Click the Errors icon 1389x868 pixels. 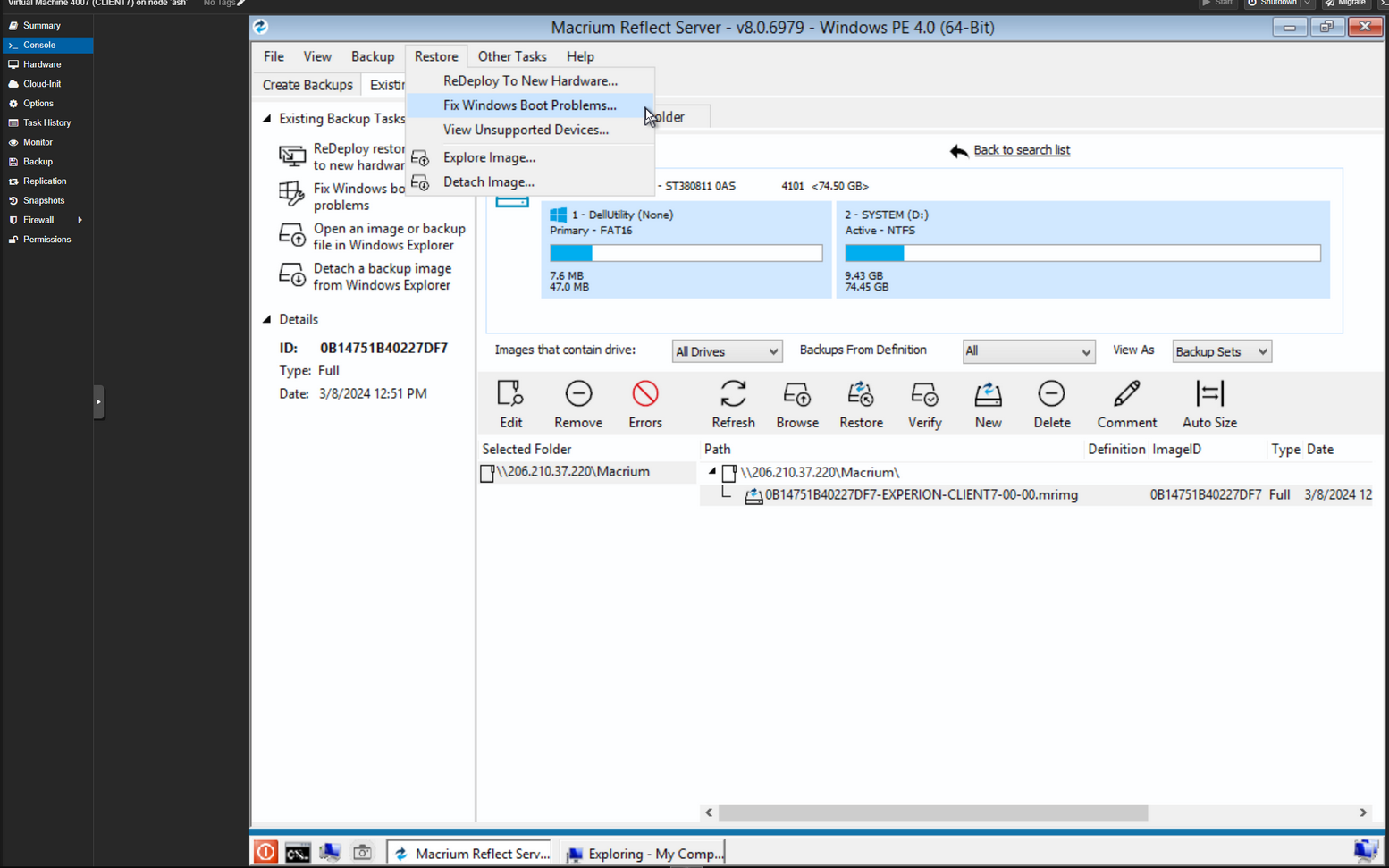644,394
